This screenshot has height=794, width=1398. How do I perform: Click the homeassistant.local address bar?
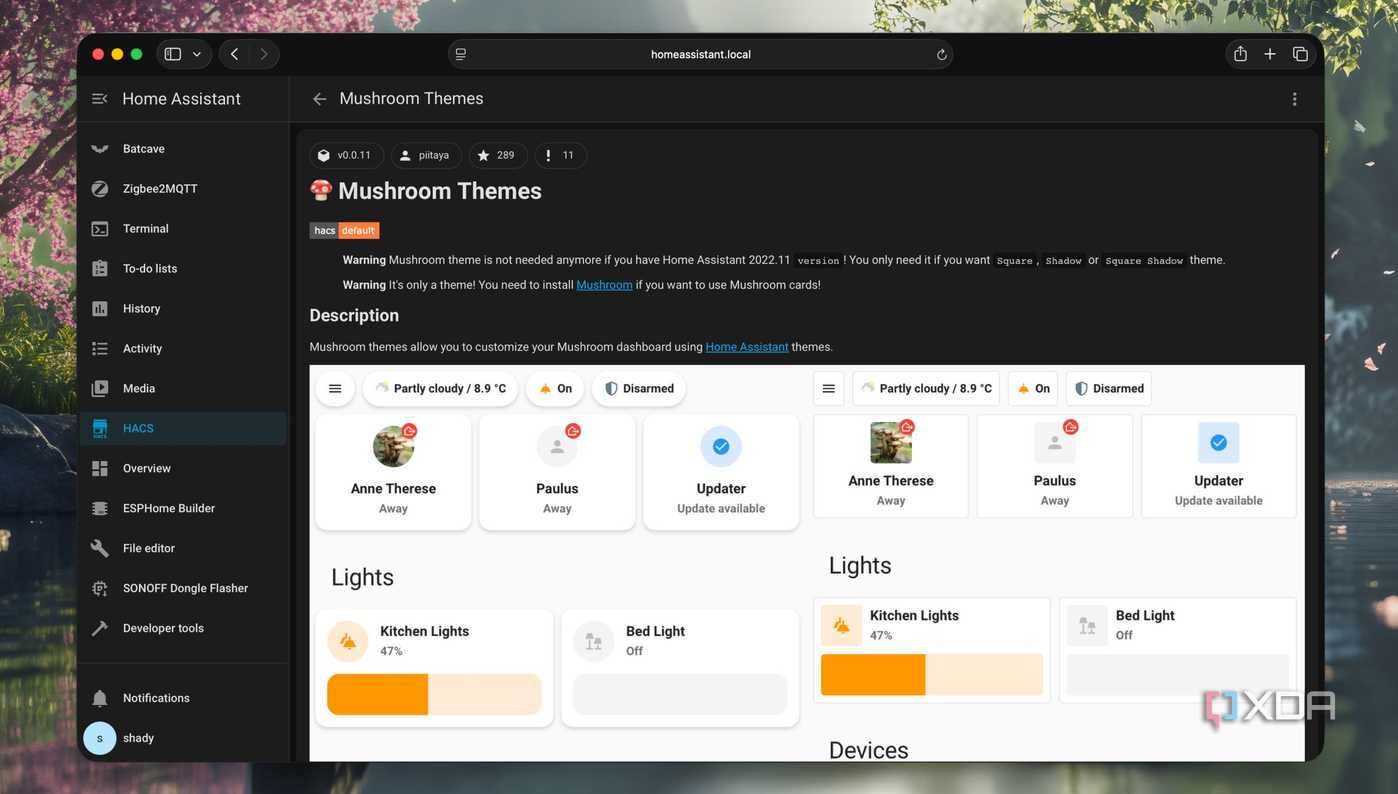701,54
